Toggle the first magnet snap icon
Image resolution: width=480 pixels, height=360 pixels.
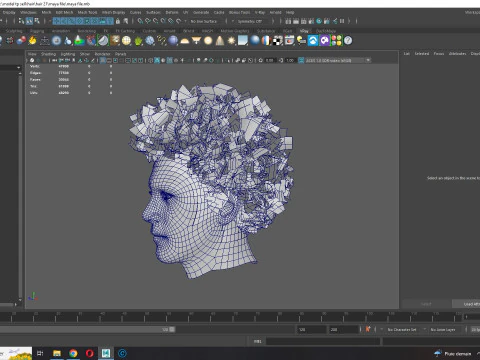140,21
